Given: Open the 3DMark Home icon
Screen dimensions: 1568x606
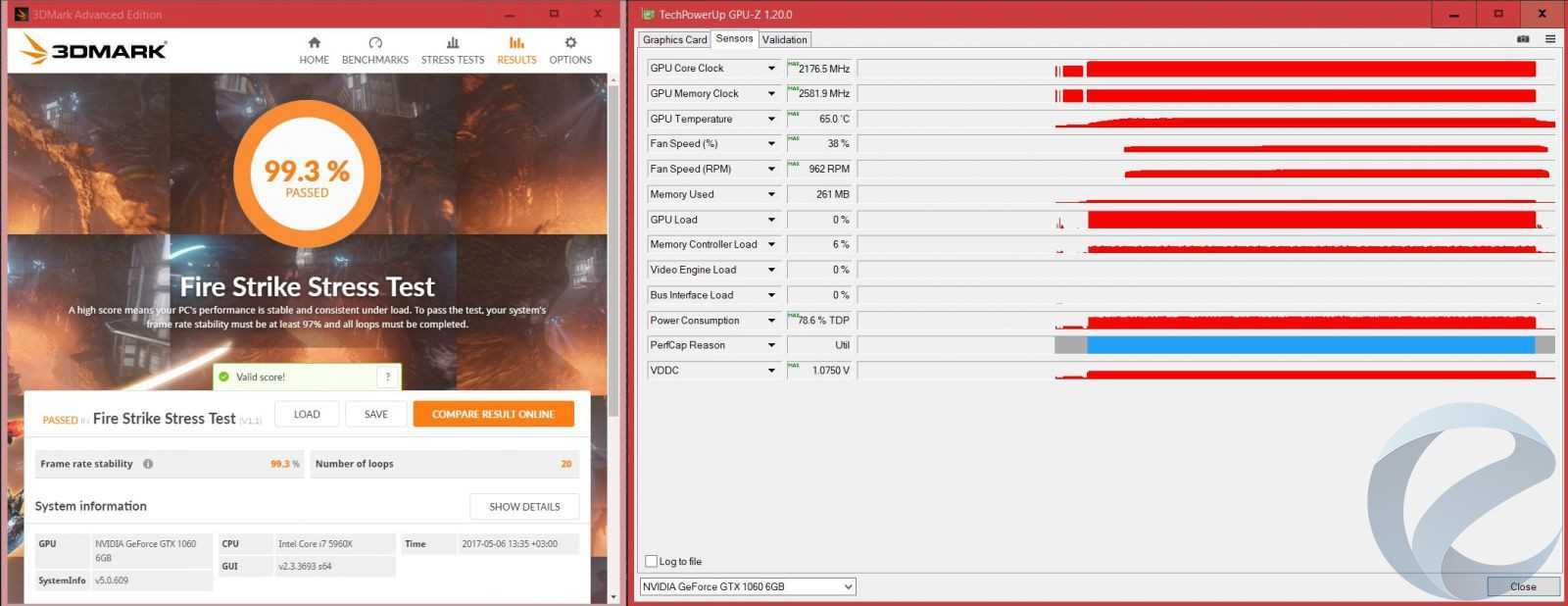Looking at the screenshot, I should coord(314,43).
